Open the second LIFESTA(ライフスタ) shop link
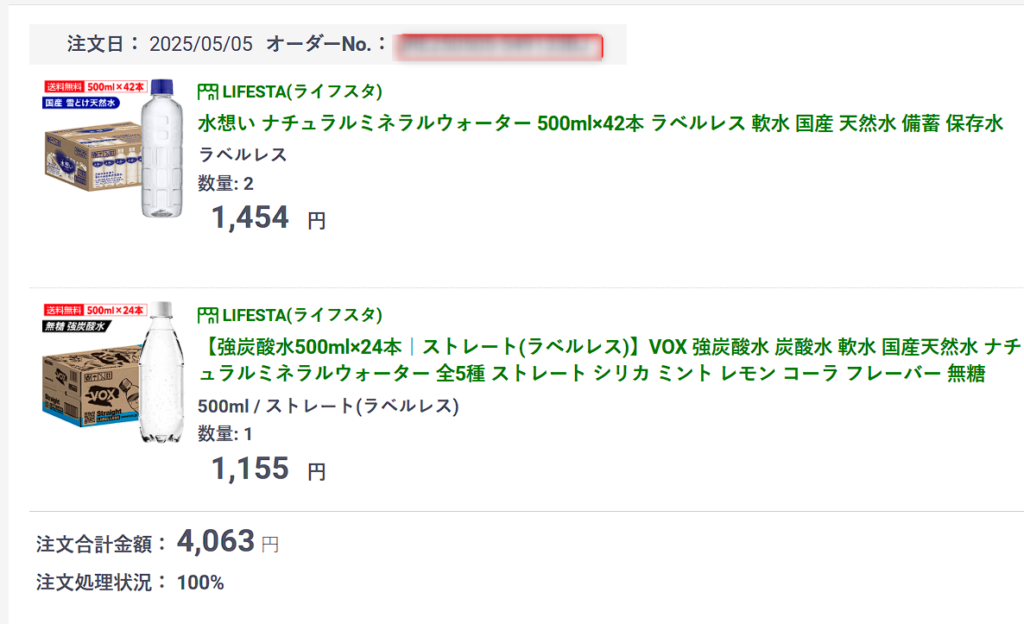The image size is (1024, 624). (x=302, y=316)
